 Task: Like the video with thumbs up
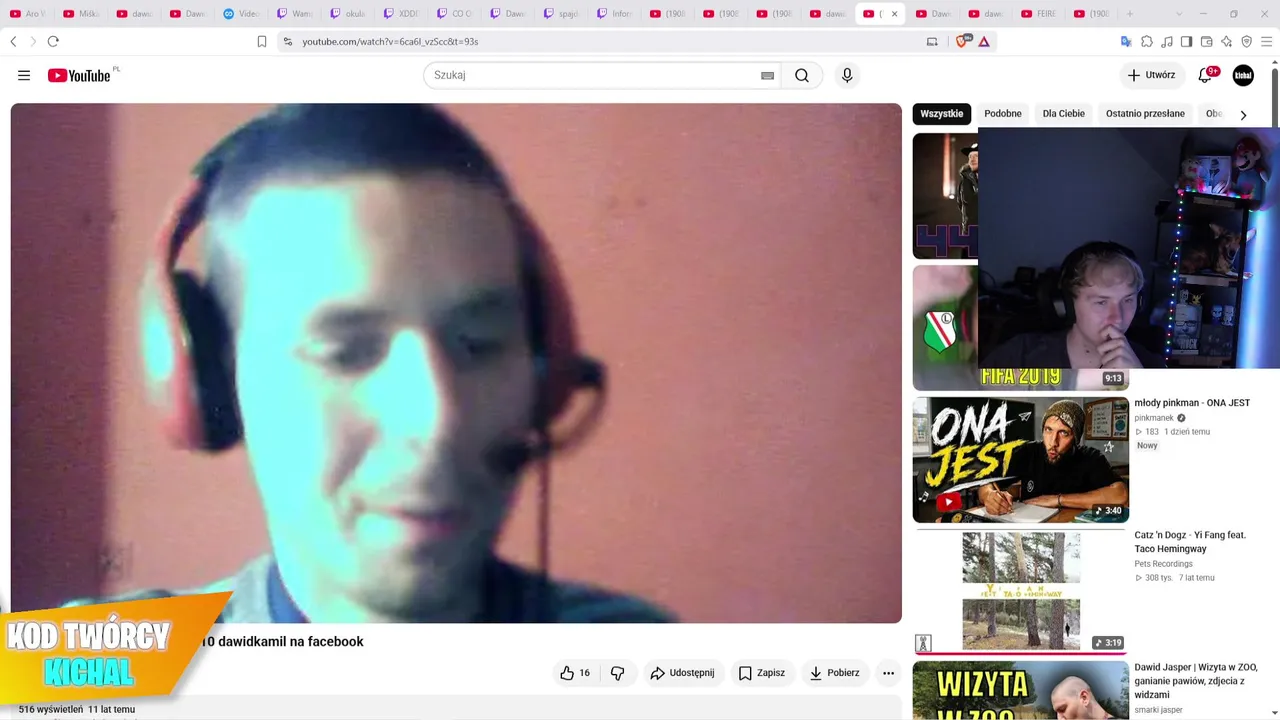pos(574,673)
